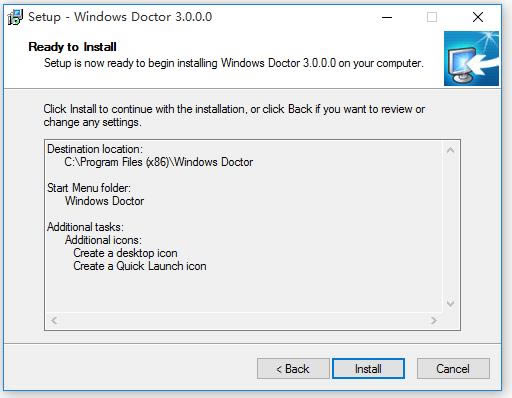Close the Setup window
Screen dimensions: 512x398
pos(478,17)
